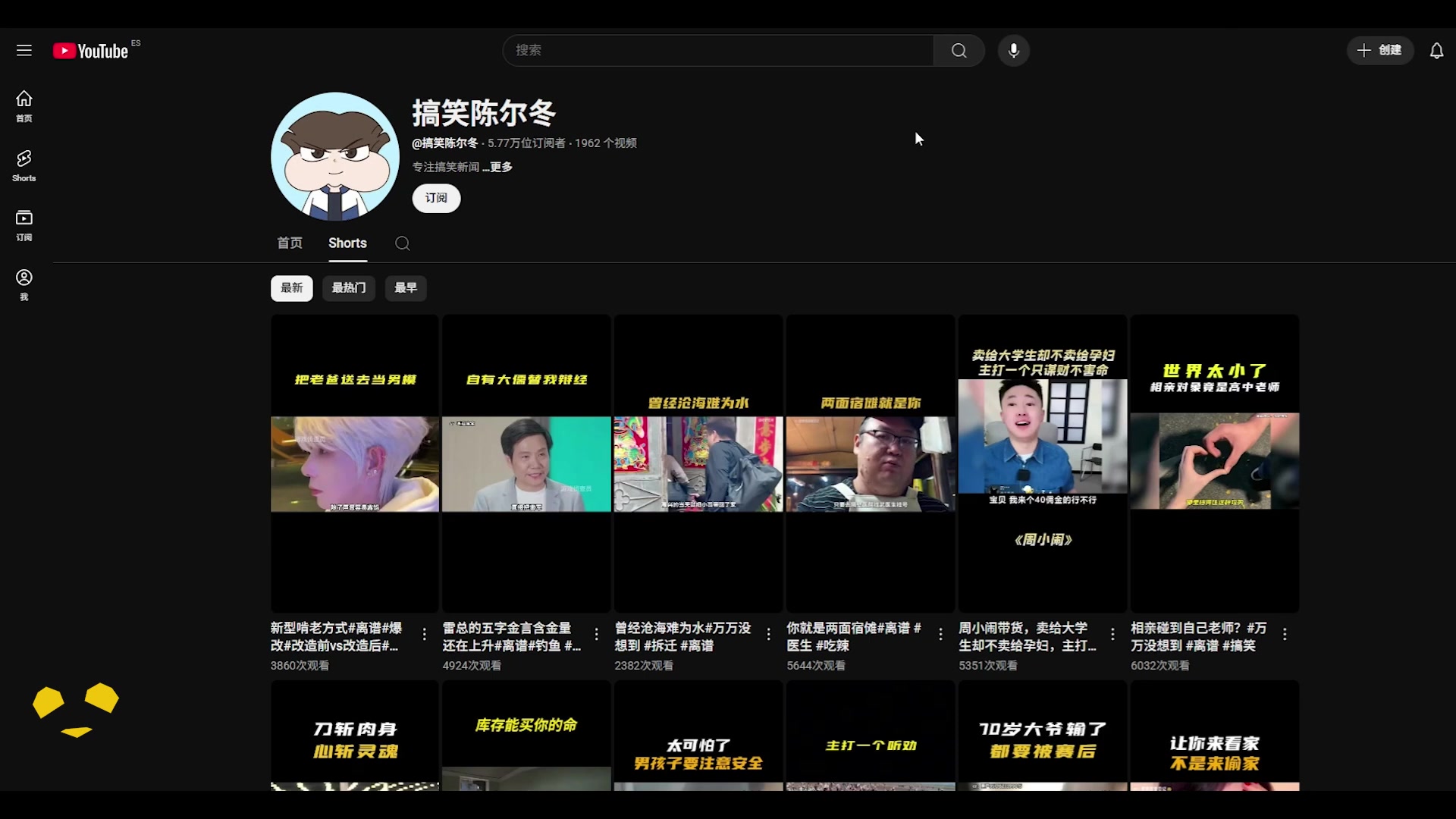The height and width of the screenshot is (819, 1456).
Task: Open options for 周小闹带货 short
Action: [x=1113, y=634]
